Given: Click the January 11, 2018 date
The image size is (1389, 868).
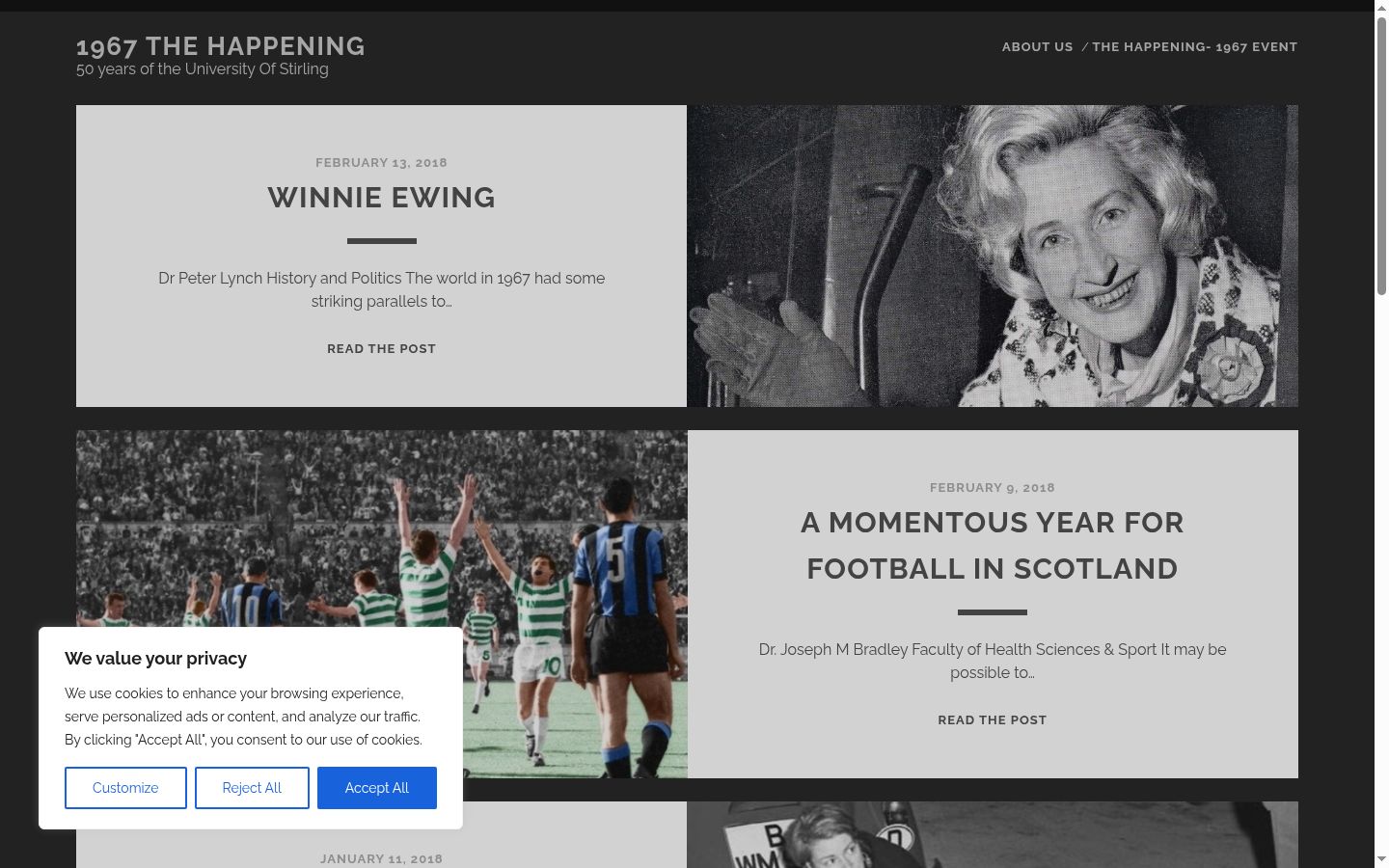Looking at the screenshot, I should pyautogui.click(x=381, y=858).
